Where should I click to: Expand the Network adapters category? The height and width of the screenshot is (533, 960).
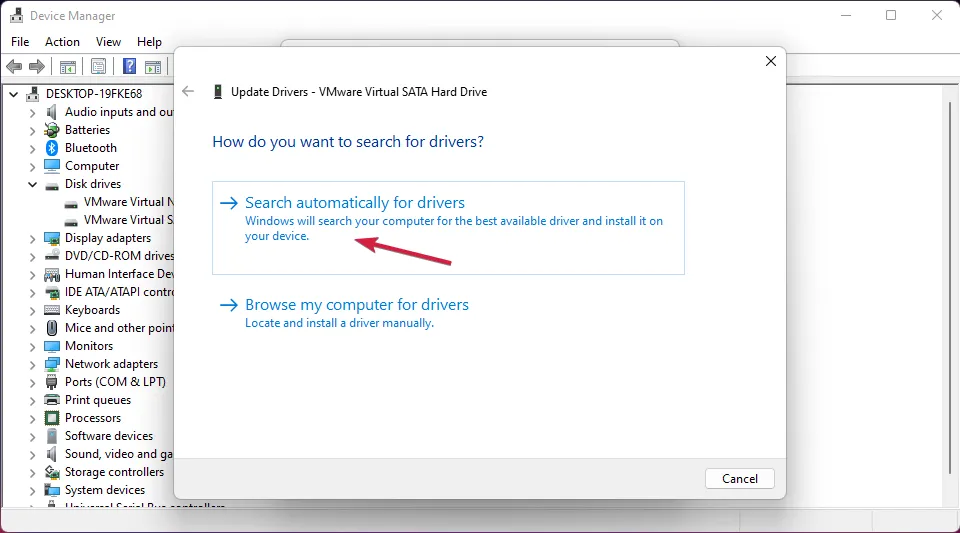tap(32, 364)
